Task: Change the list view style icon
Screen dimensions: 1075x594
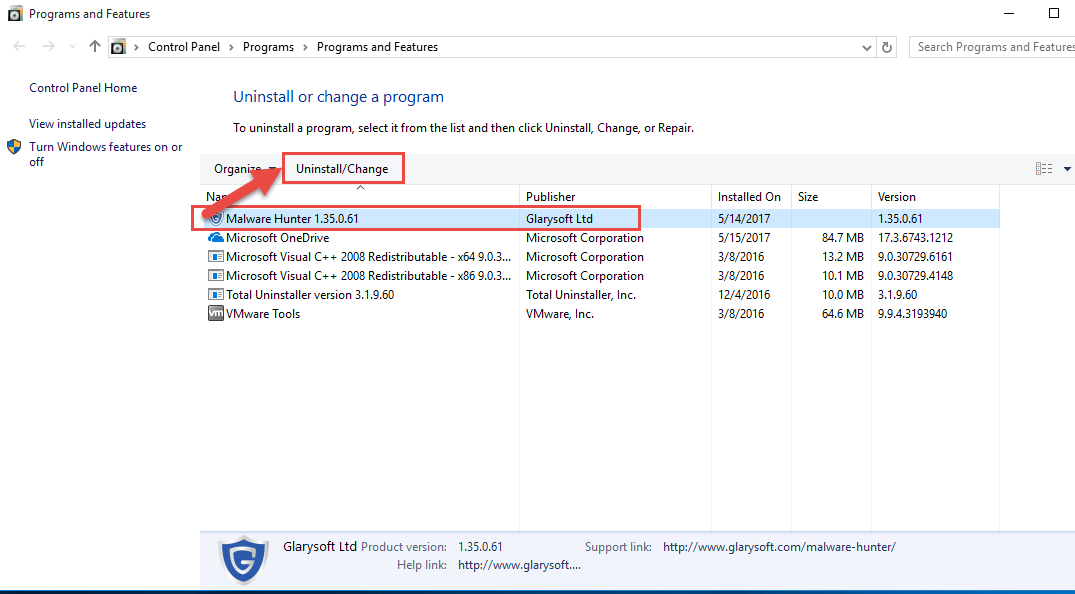Action: 1043,169
